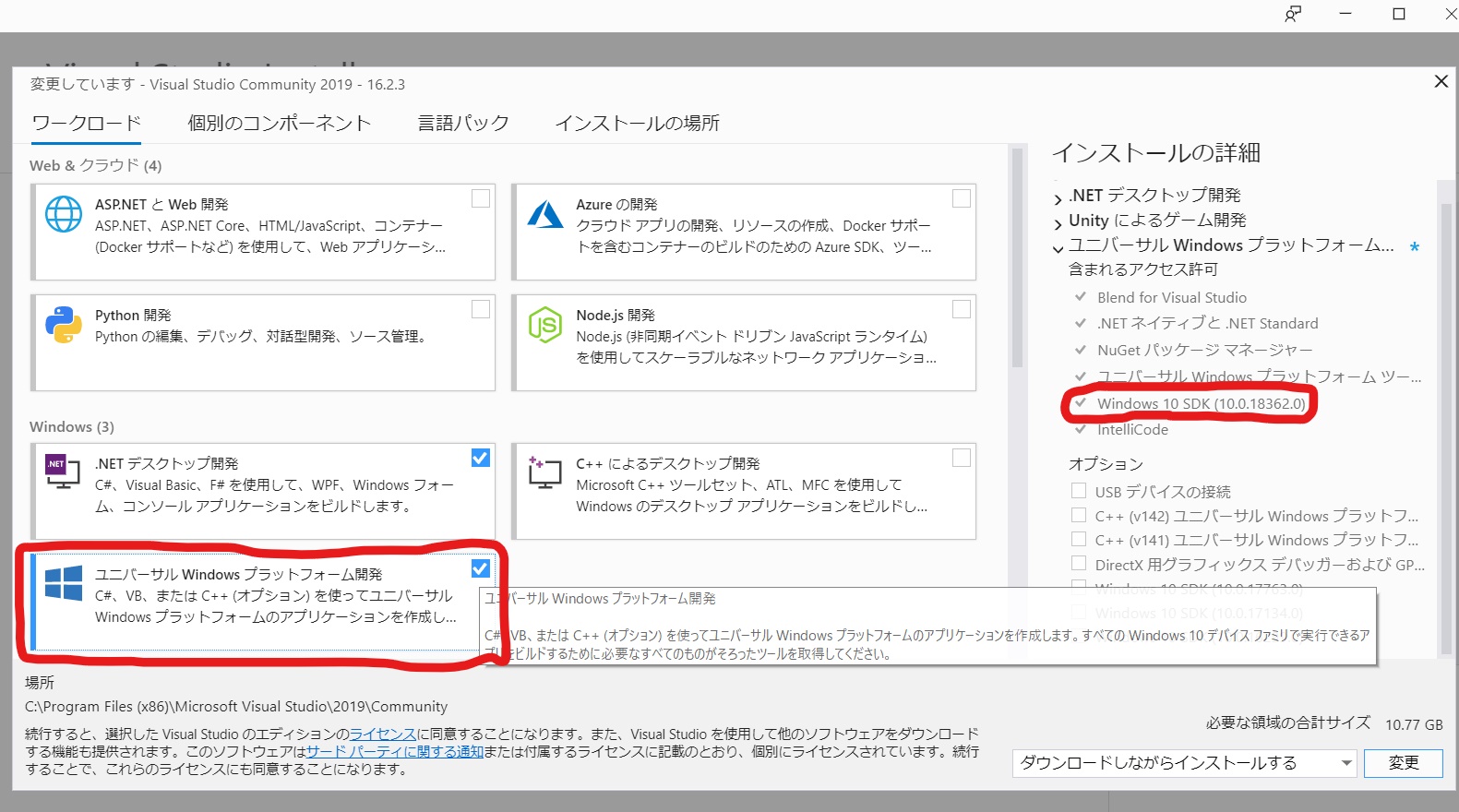Open the インストールの場所 tab
Viewport: 1459px width, 812px height.
point(637,123)
